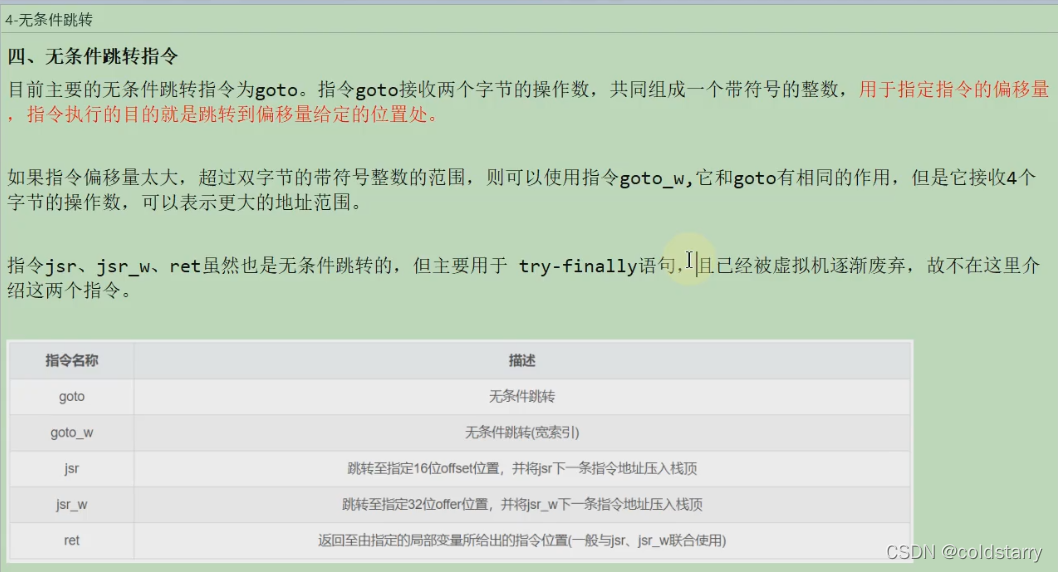
Task: Click the description '无条件跳转(宽索引)'
Action: click(522, 432)
